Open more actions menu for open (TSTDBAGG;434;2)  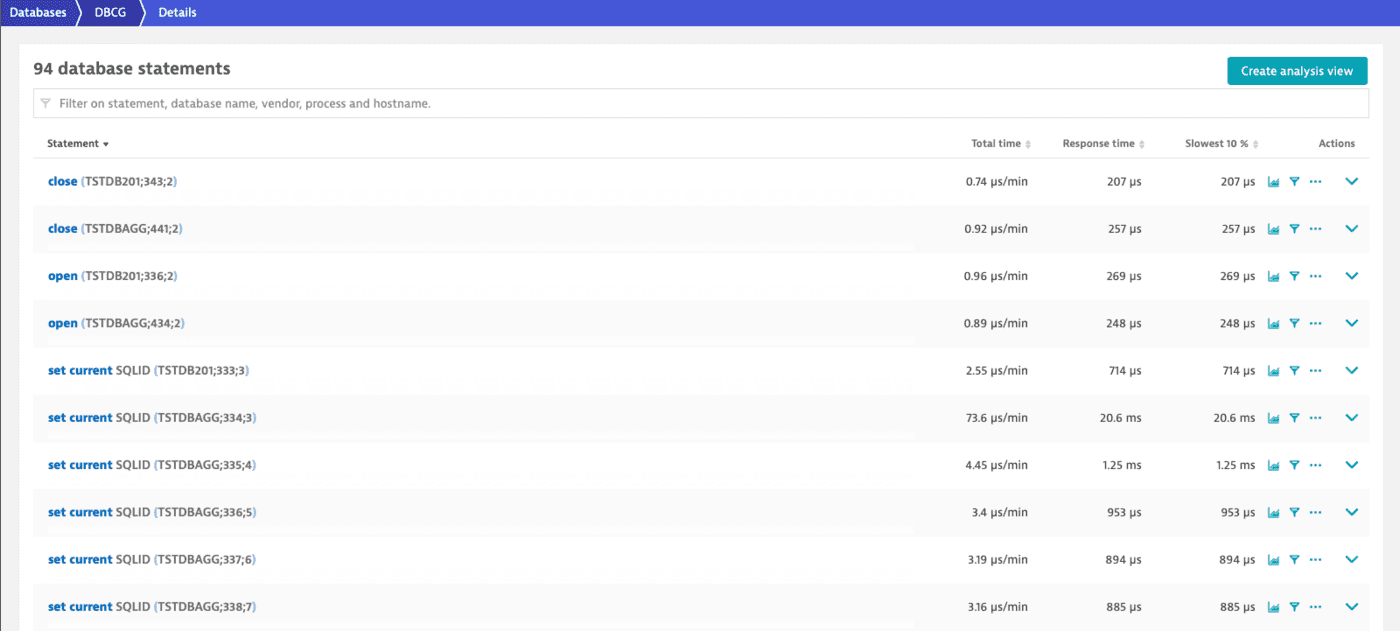click(1315, 323)
